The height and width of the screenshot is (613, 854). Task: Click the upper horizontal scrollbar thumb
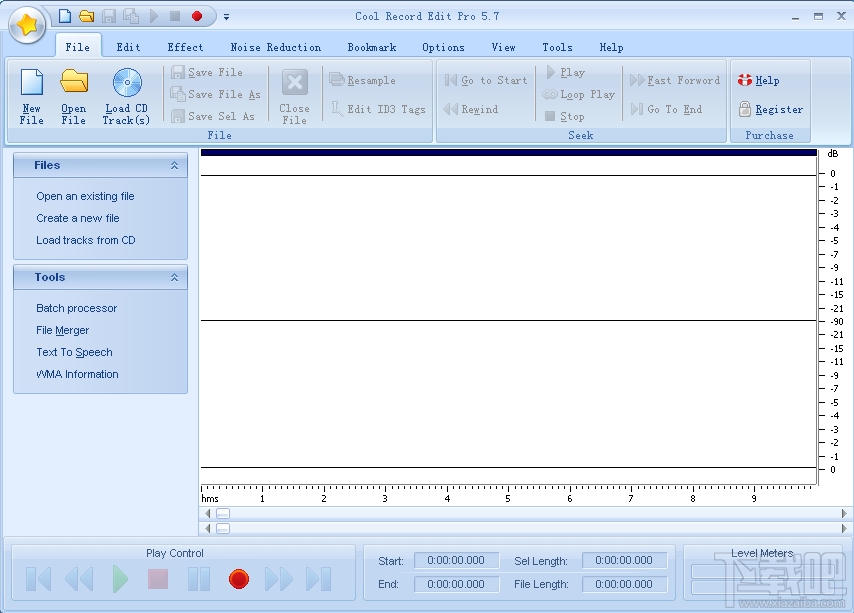point(223,513)
